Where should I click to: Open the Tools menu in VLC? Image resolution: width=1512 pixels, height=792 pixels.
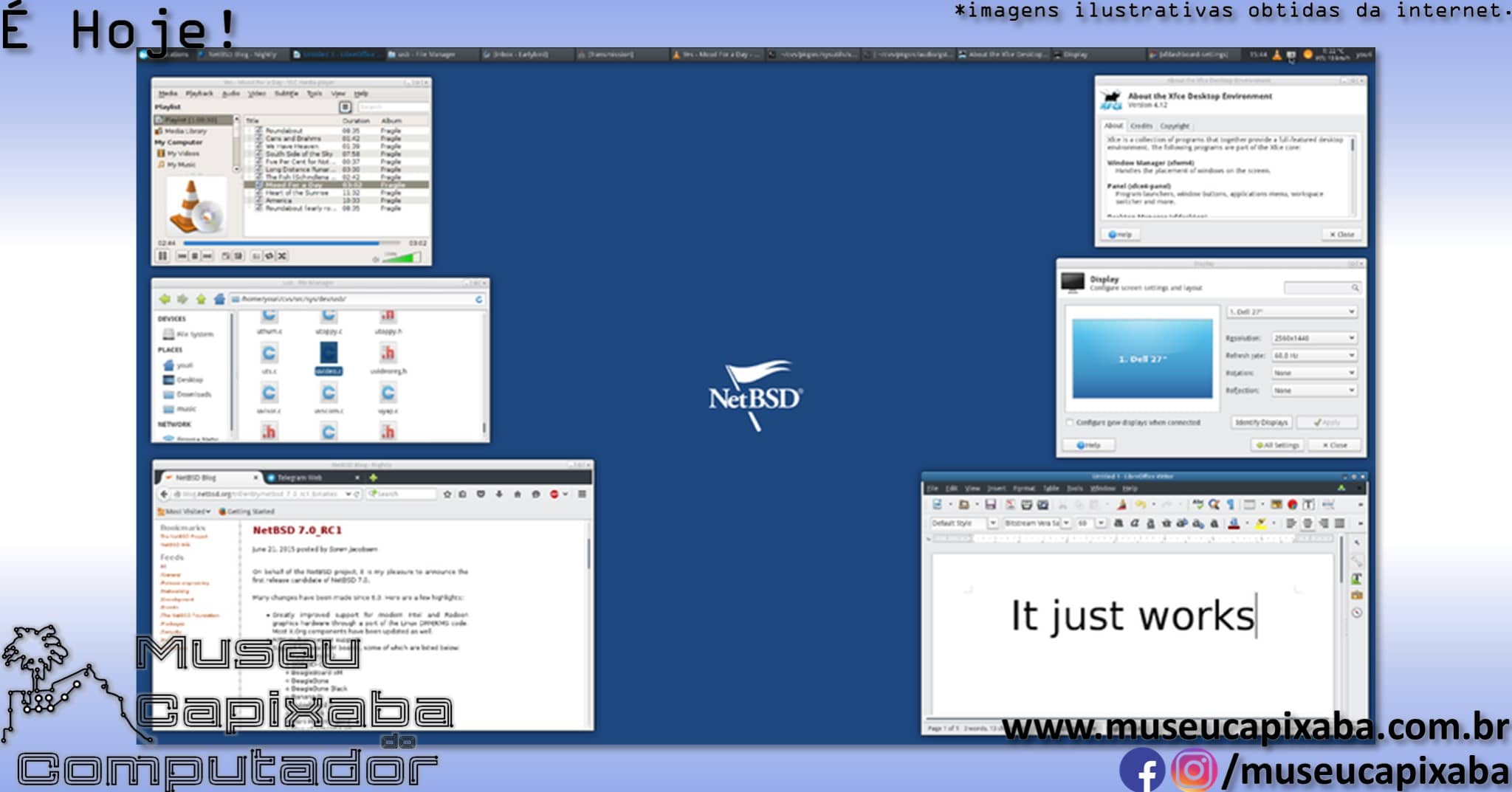point(315,94)
